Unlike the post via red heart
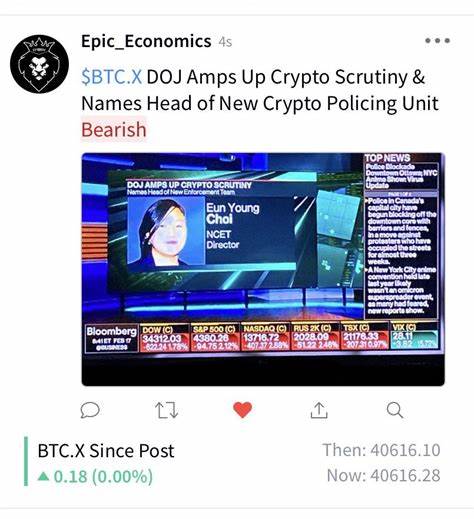This screenshot has width=474, height=519. [243, 410]
